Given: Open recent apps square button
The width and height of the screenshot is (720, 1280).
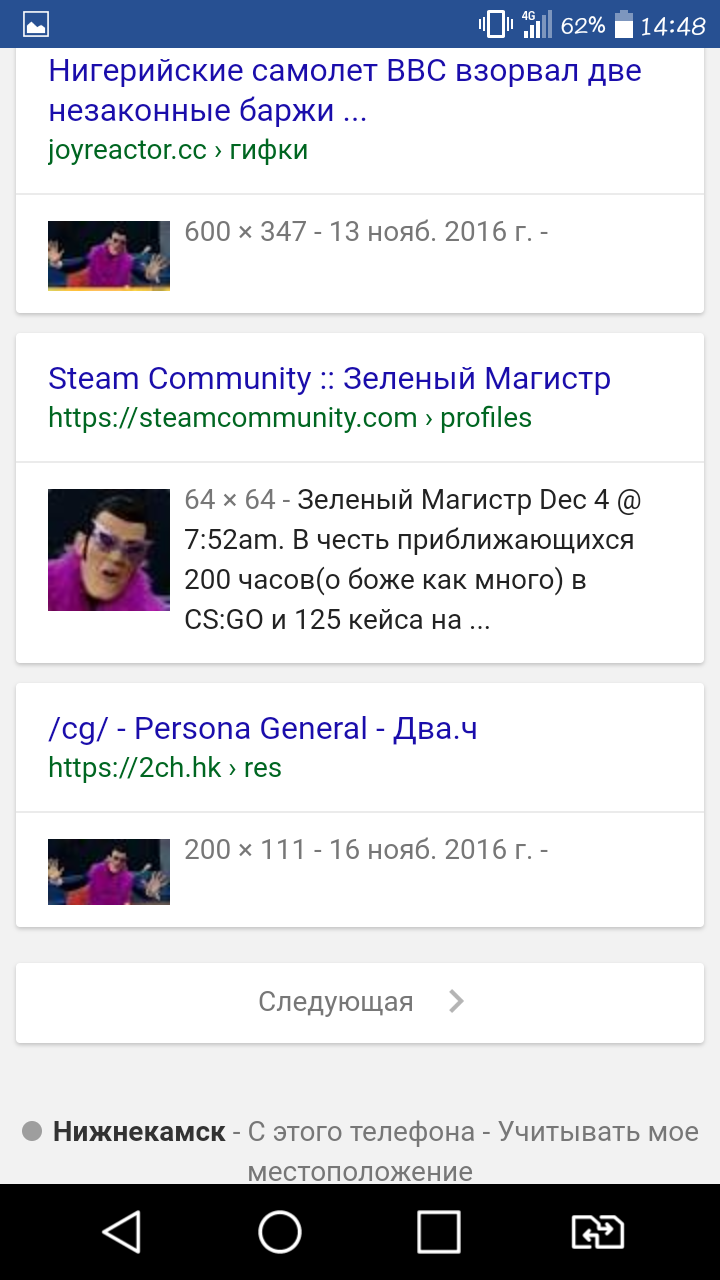Looking at the screenshot, I should click(438, 1232).
